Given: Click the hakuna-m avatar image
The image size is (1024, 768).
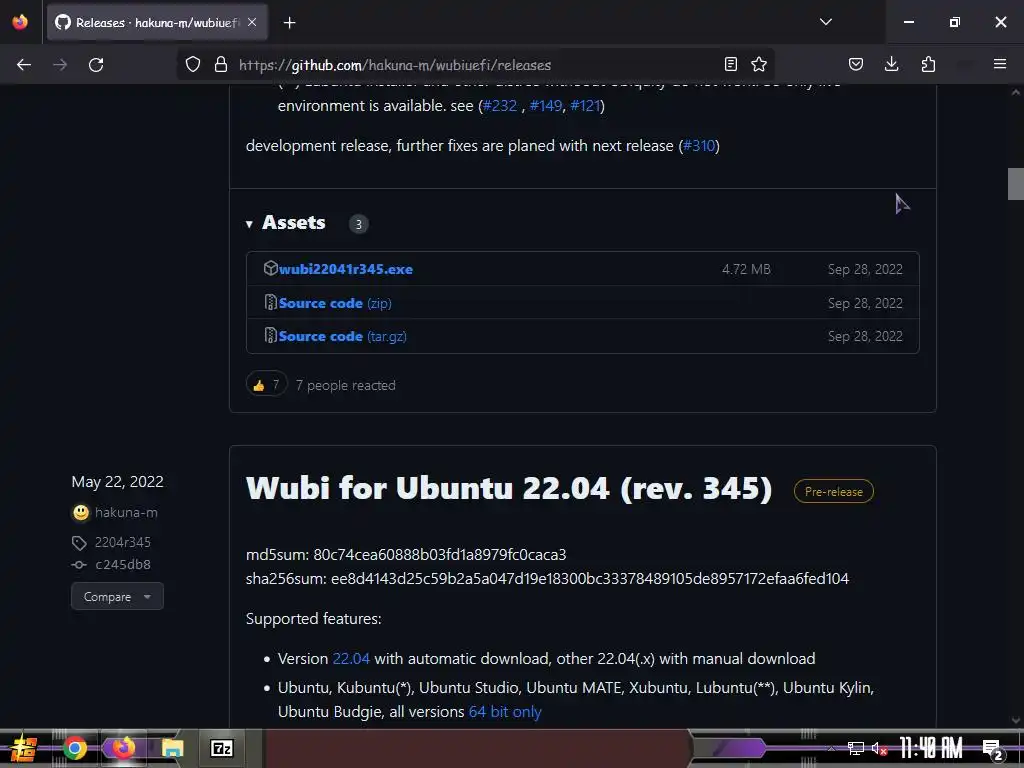Looking at the screenshot, I should point(81,513).
